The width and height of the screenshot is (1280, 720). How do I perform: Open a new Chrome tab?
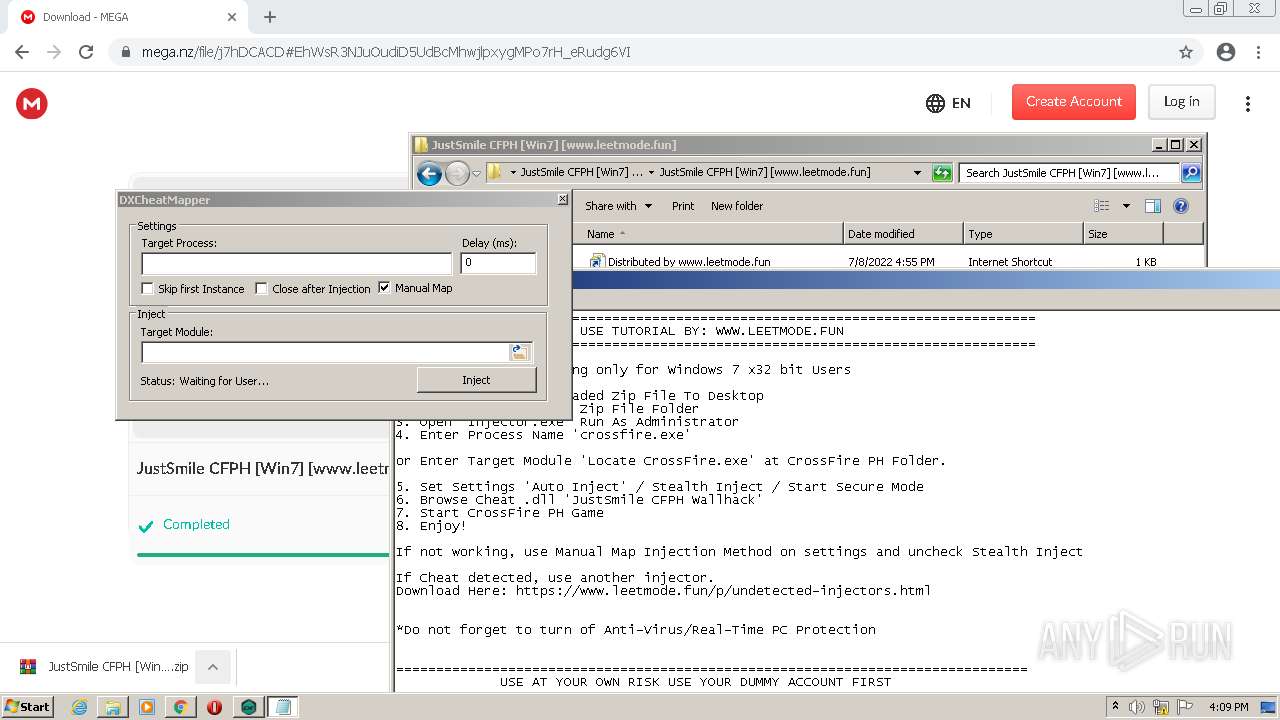point(270,17)
